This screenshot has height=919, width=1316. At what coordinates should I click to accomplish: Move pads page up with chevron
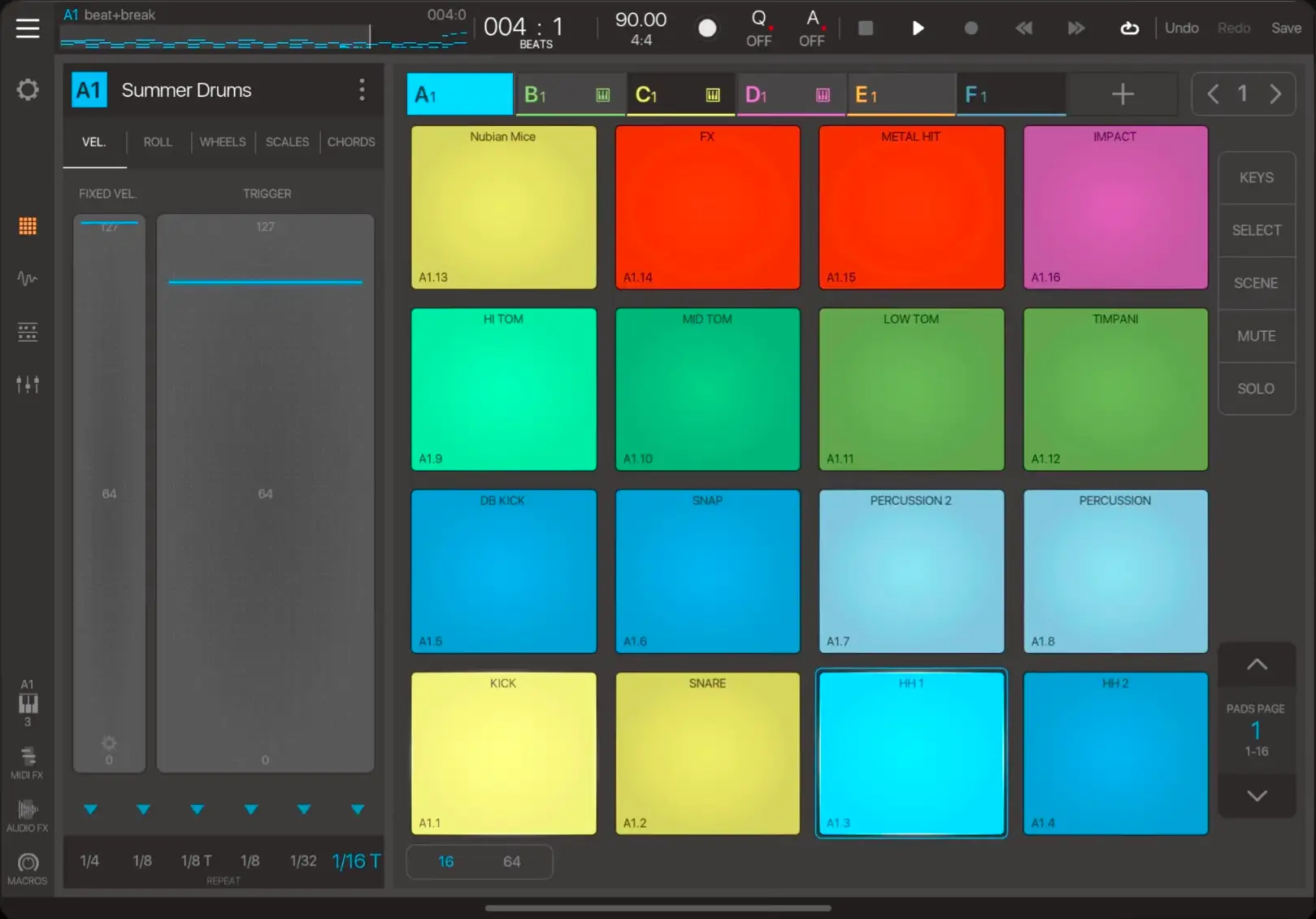[1257, 664]
